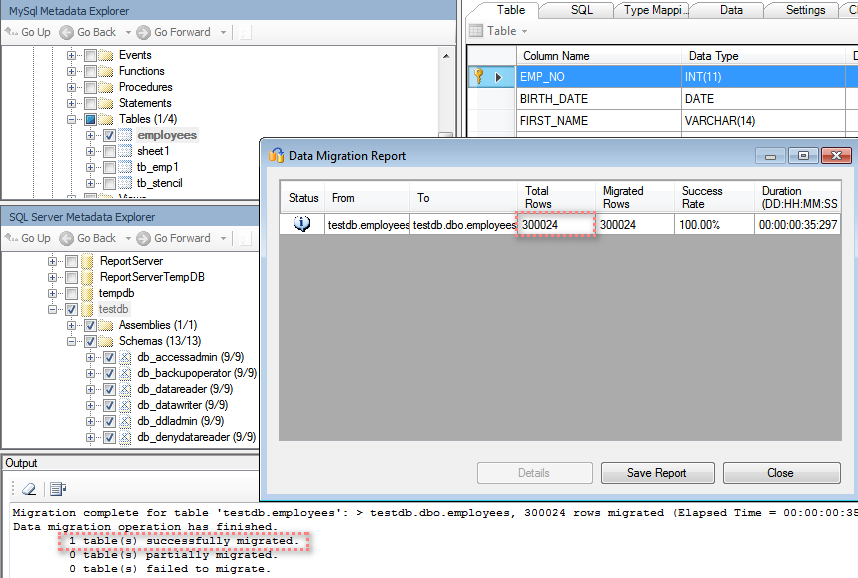The width and height of the screenshot is (858, 578).
Task: Expand the db_datareader schema node
Action: tap(91, 390)
